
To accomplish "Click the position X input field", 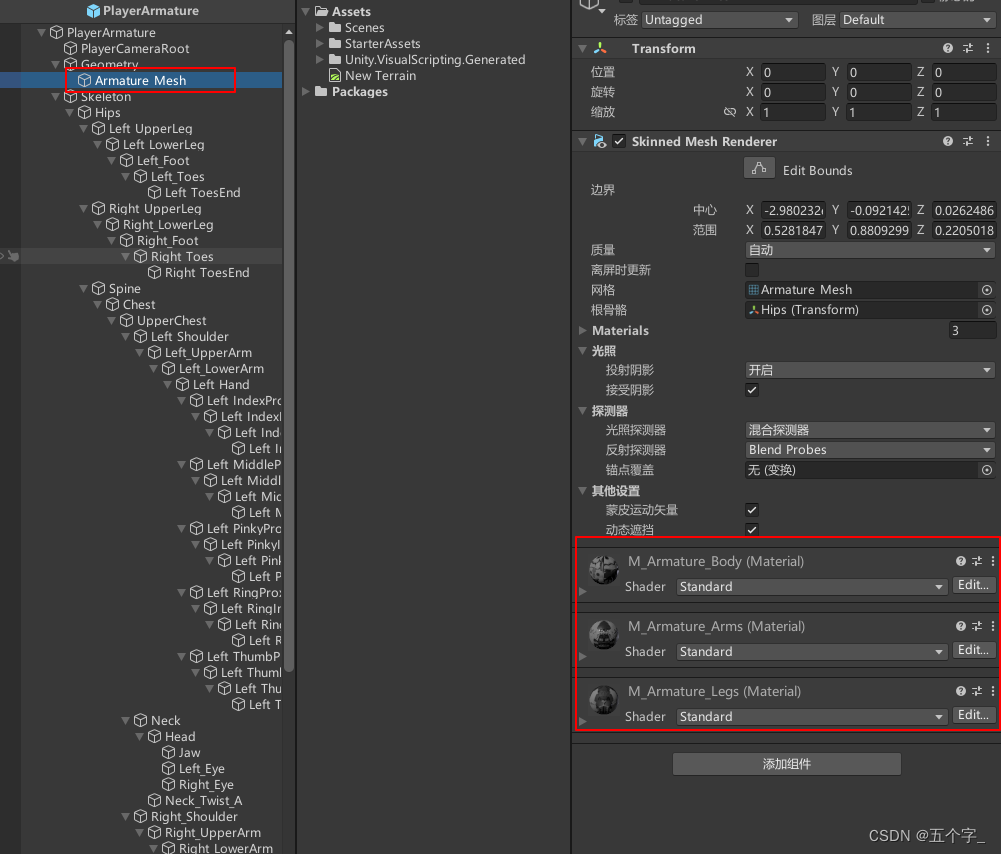I will (x=794, y=72).
